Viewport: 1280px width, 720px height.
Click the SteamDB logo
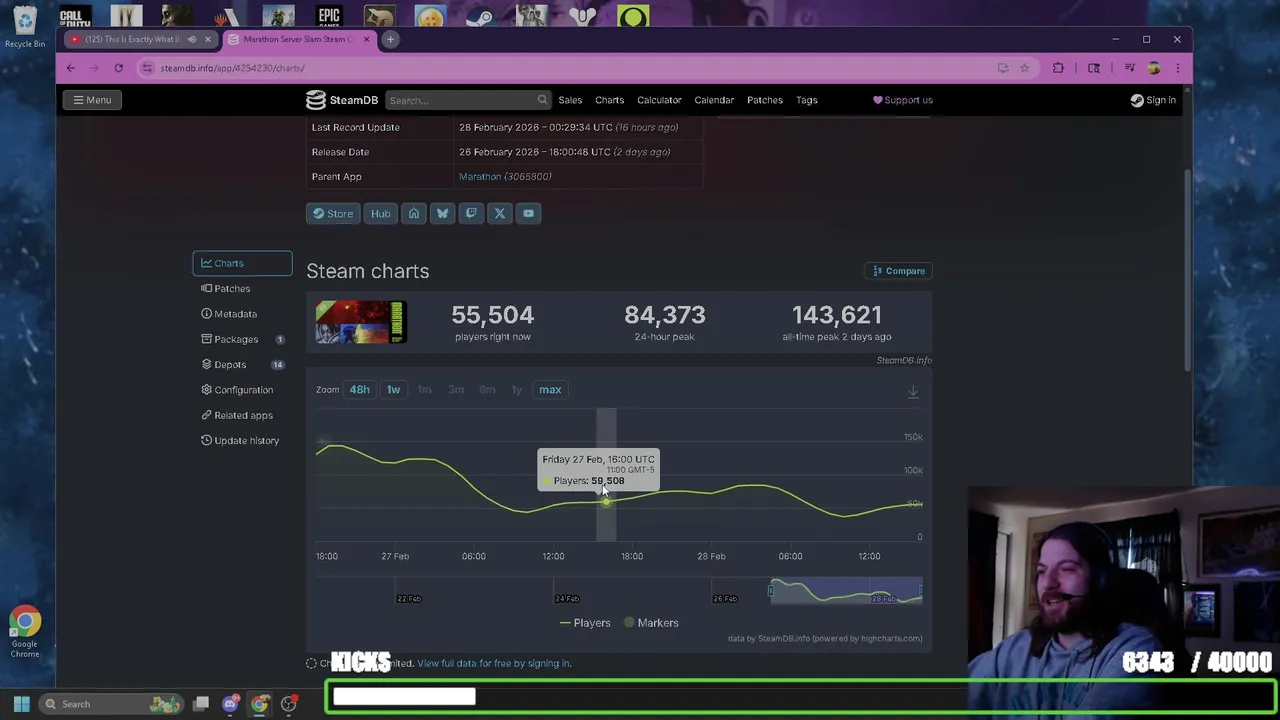tap(342, 100)
